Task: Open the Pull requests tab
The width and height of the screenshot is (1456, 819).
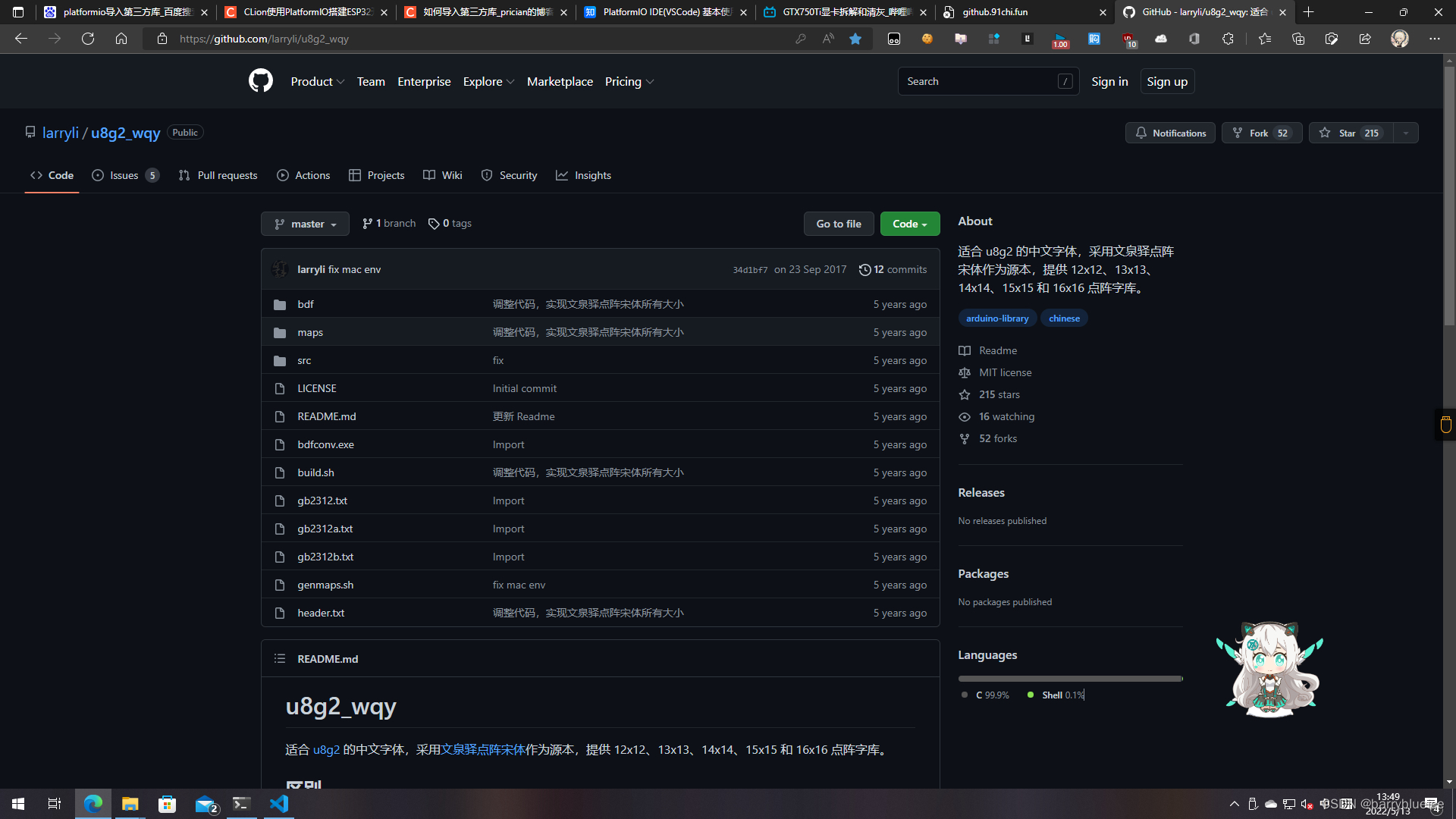Action: tap(218, 175)
